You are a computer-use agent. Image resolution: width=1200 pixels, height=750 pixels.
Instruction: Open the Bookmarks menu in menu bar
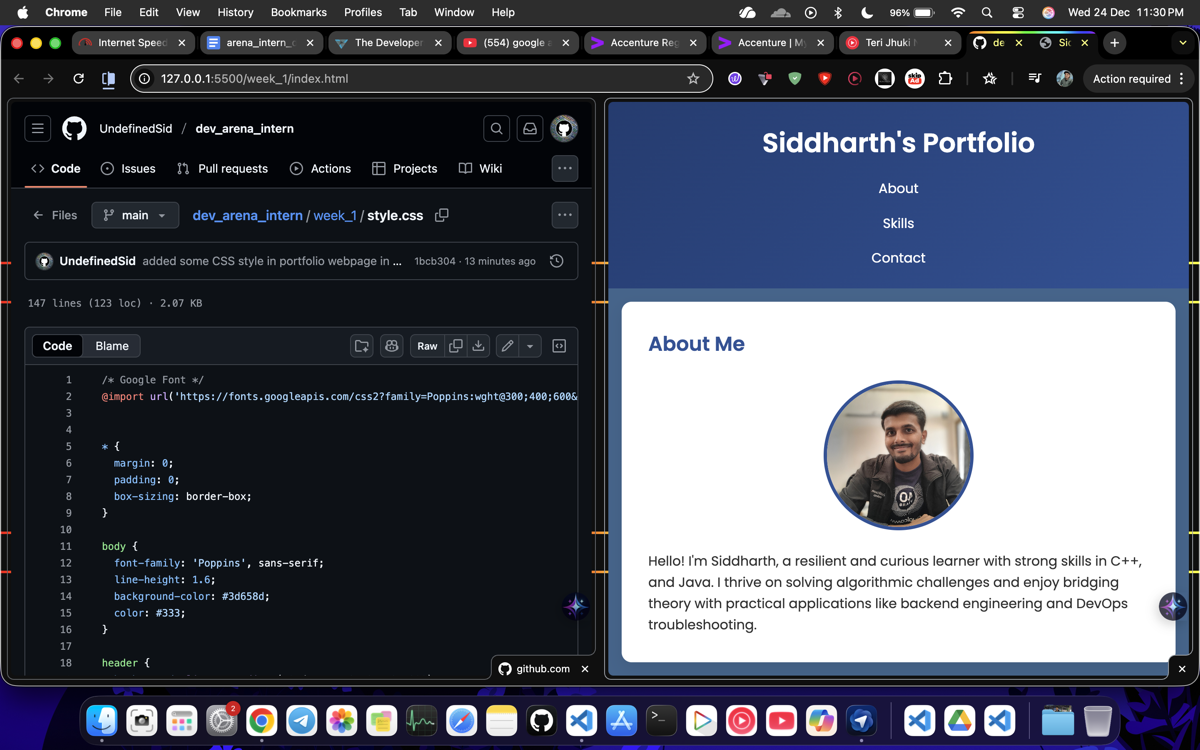pos(298,12)
